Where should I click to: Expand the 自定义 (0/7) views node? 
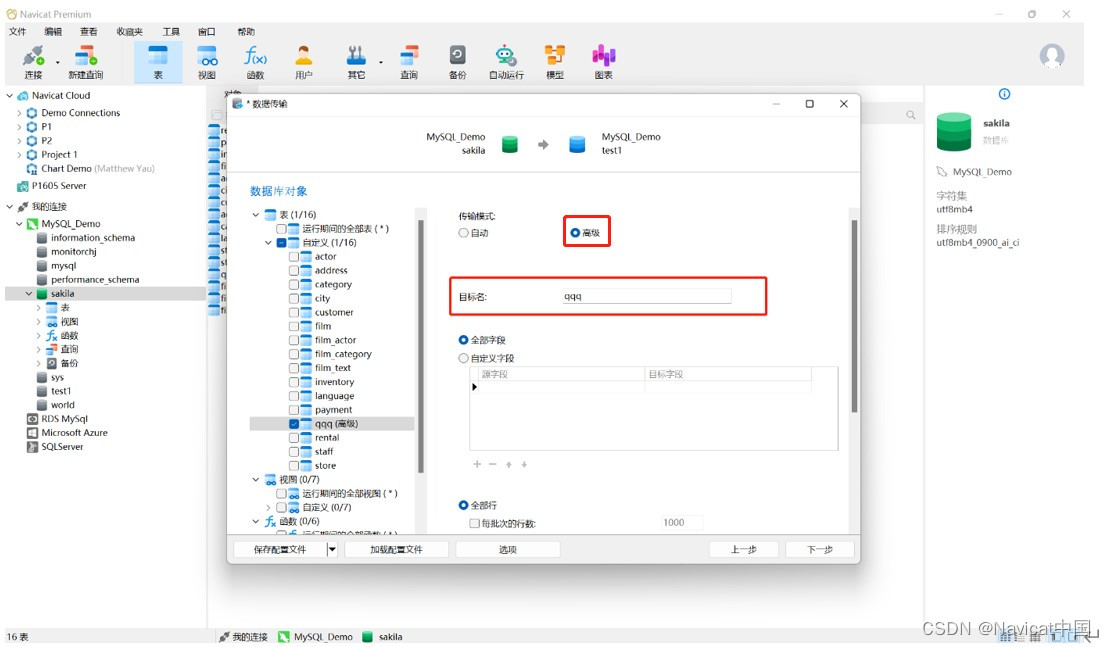269,507
